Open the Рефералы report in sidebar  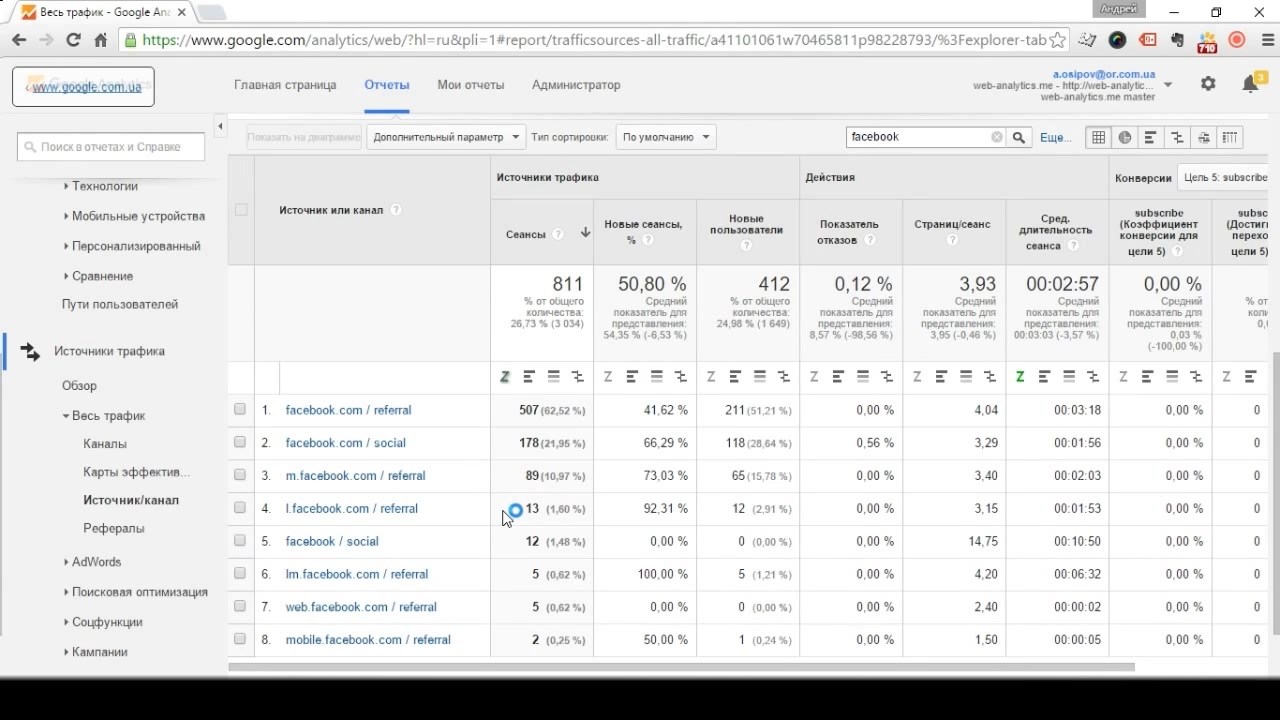pyautogui.click(x=114, y=528)
